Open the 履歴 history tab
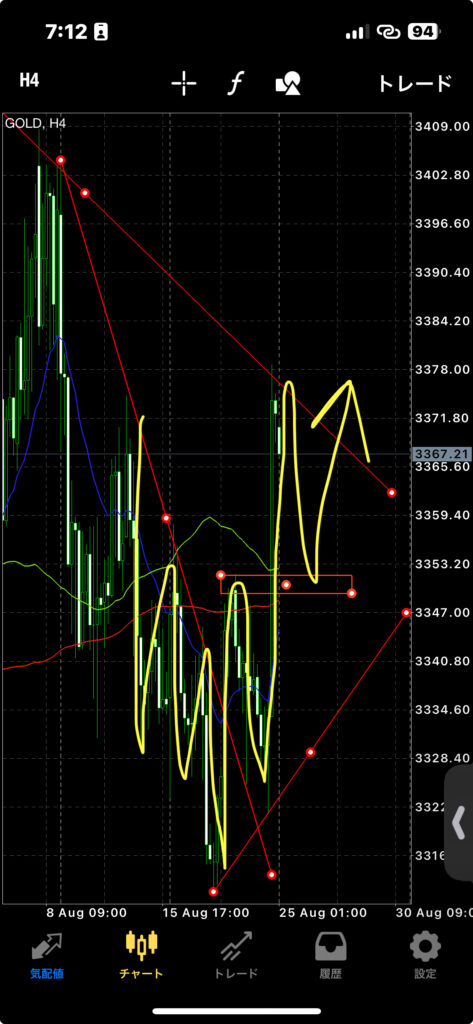Viewport: 473px width, 1024px height. pos(331,955)
